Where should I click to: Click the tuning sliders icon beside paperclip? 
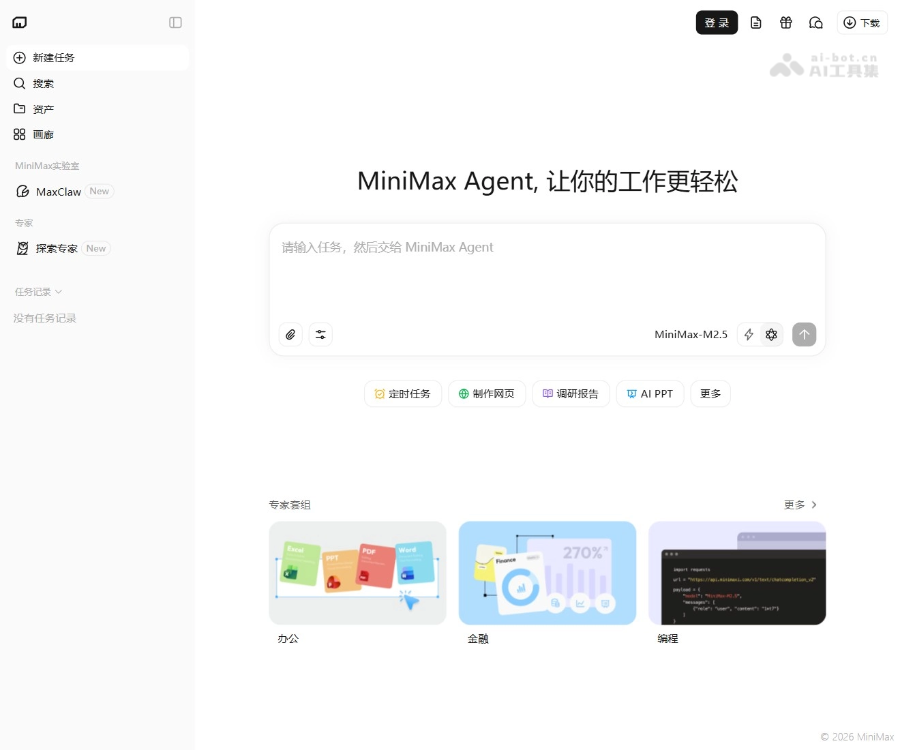[321, 334]
